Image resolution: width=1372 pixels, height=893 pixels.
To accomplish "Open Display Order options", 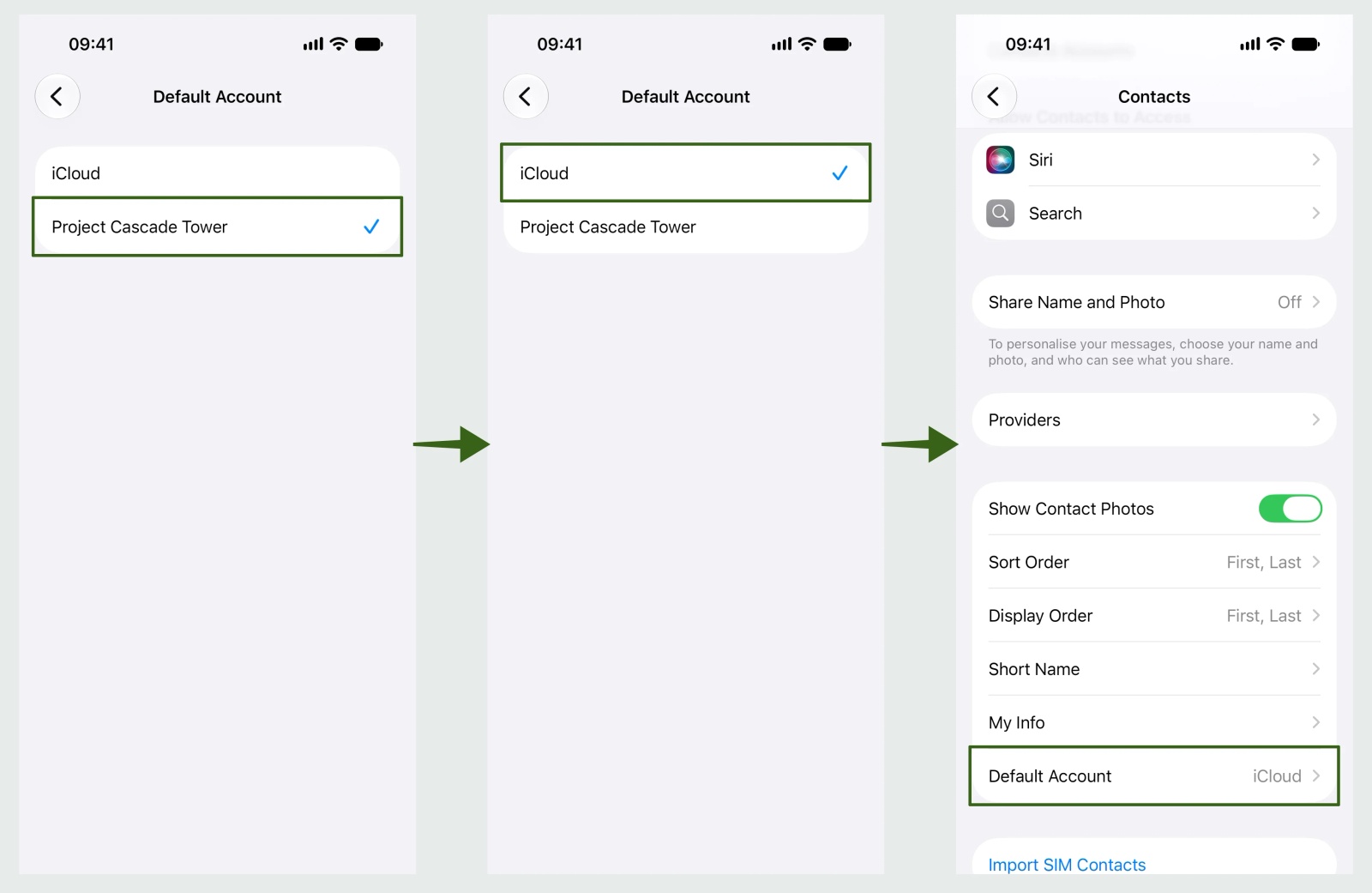I will point(1153,616).
